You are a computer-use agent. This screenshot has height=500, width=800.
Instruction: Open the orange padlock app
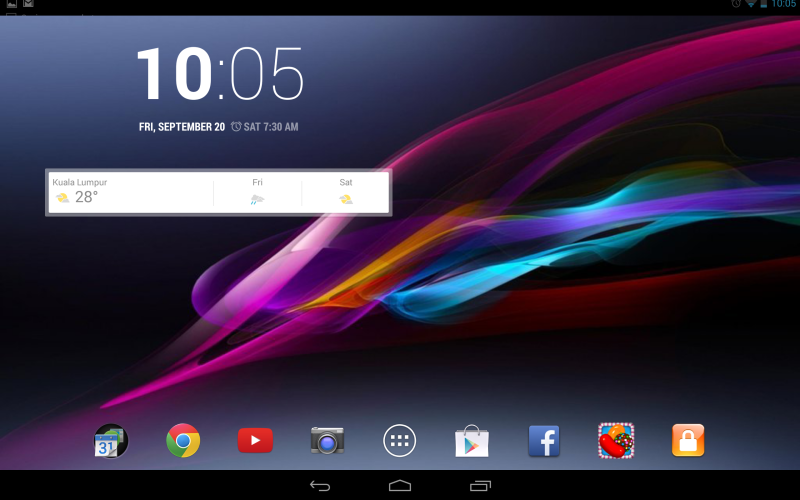[x=688, y=441]
